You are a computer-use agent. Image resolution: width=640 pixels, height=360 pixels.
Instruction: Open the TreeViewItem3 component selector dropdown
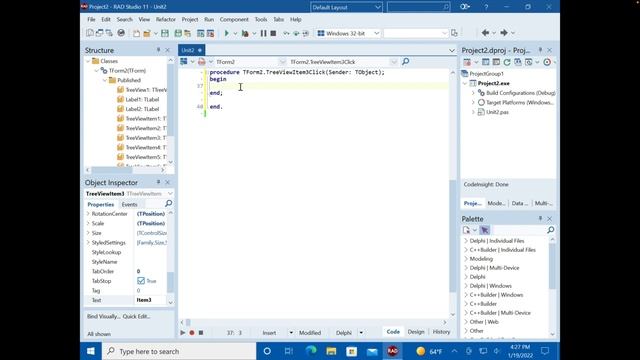(x=170, y=193)
